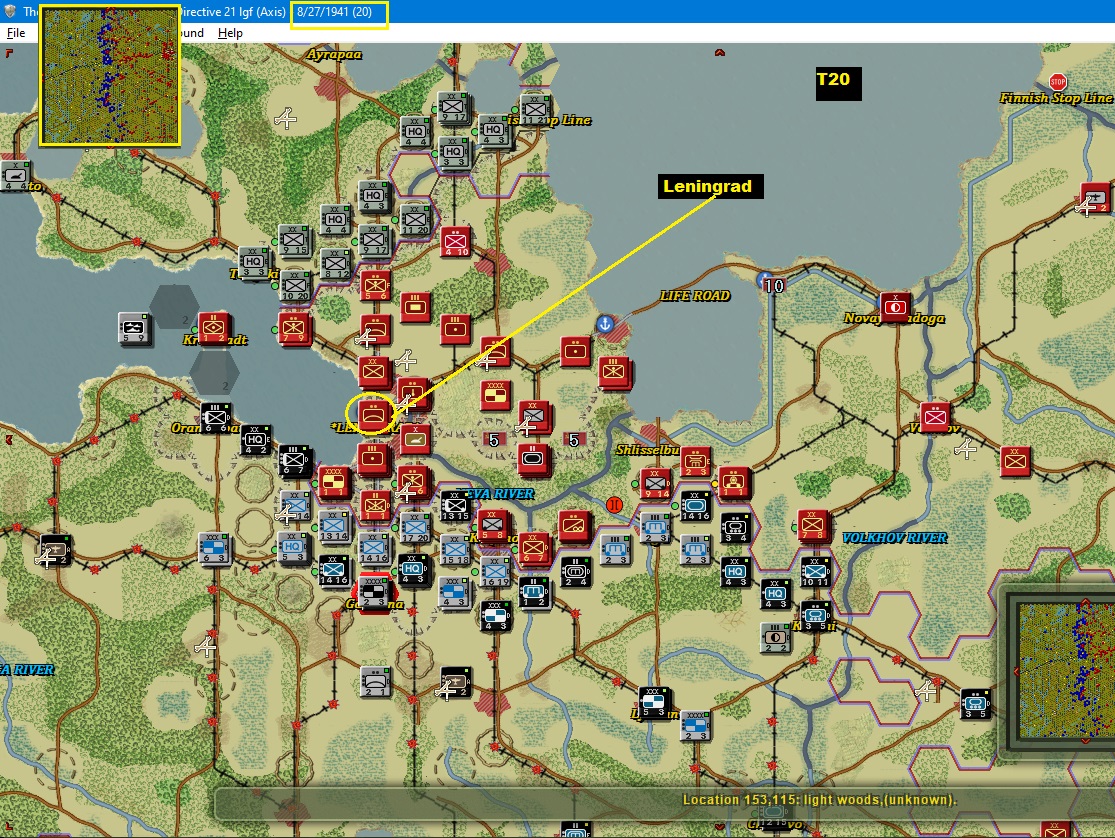Select the black armored division 14 16
The height and width of the screenshot is (838, 1115).
point(695,506)
